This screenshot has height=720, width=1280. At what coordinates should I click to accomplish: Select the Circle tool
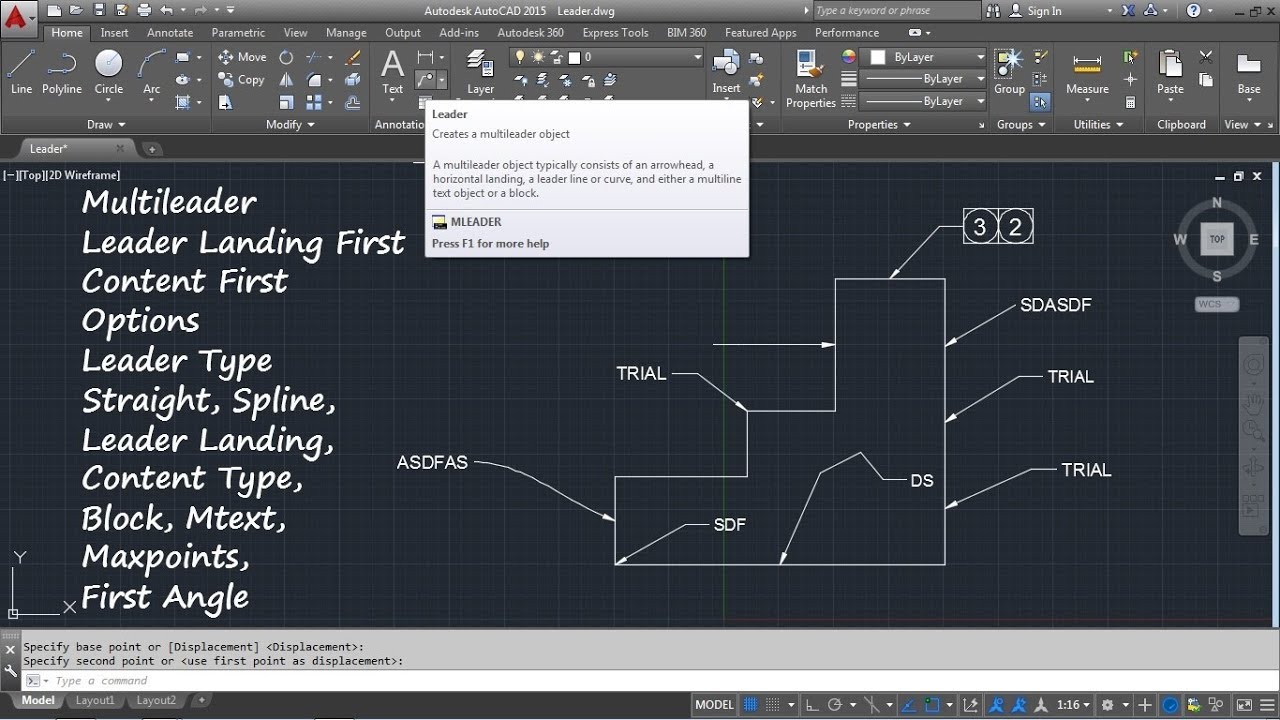point(109,72)
